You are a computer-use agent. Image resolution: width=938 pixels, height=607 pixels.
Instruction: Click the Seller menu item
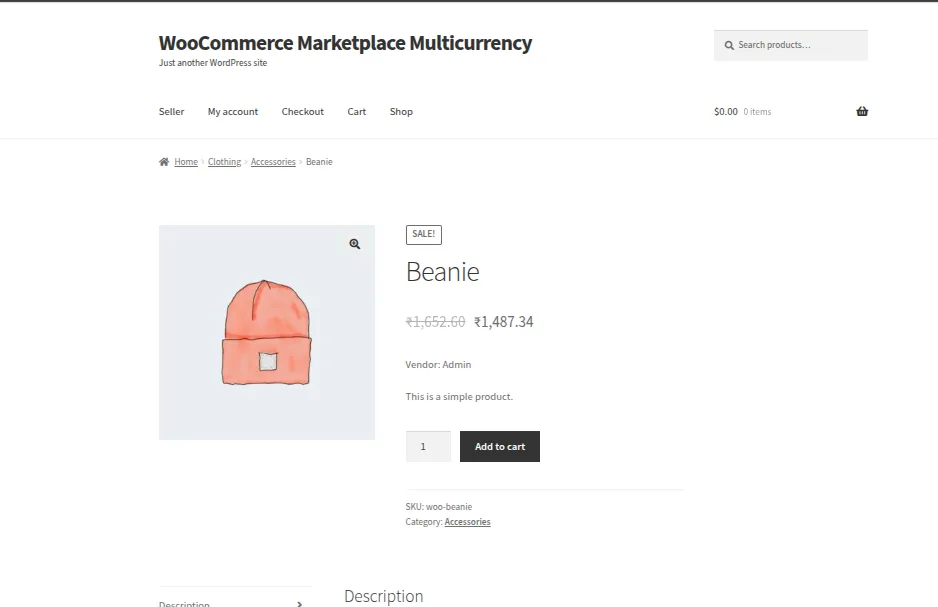pyautogui.click(x=171, y=111)
